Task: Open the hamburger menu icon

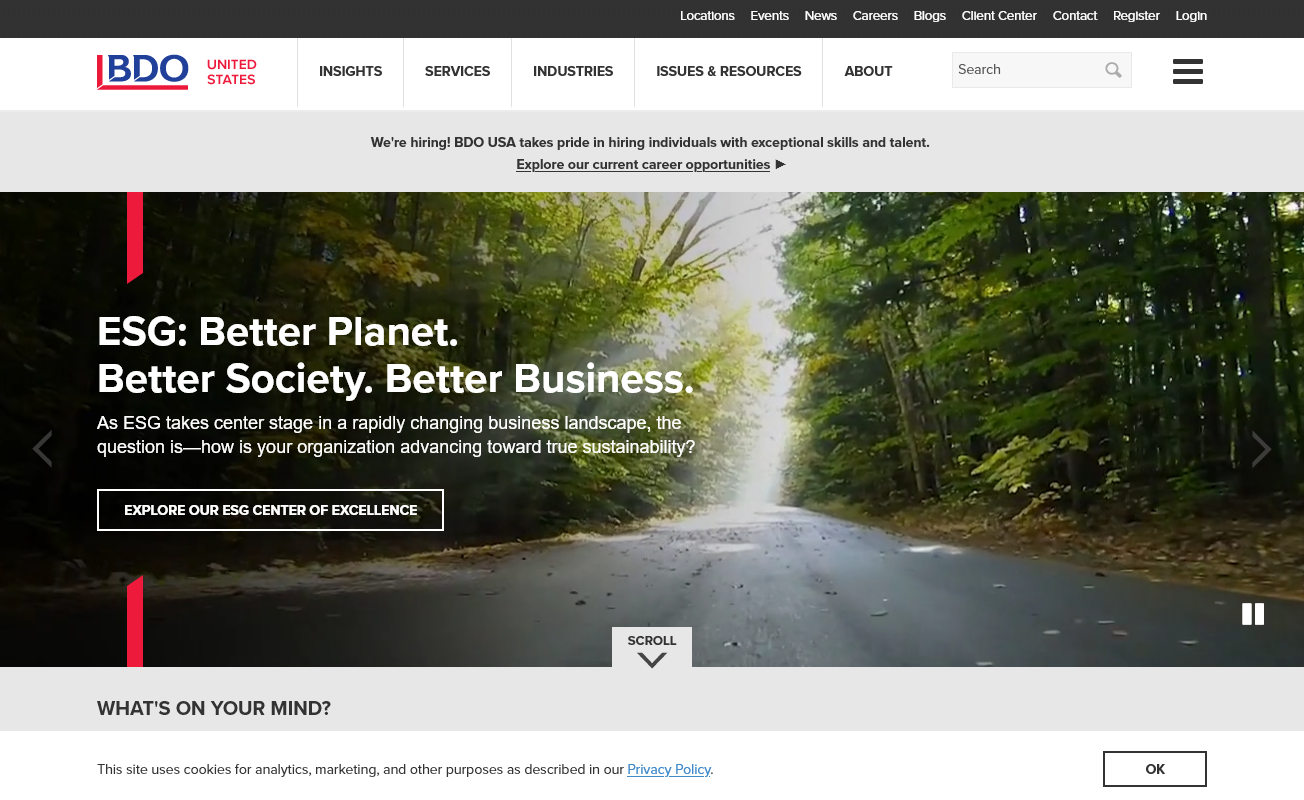Action: point(1188,71)
